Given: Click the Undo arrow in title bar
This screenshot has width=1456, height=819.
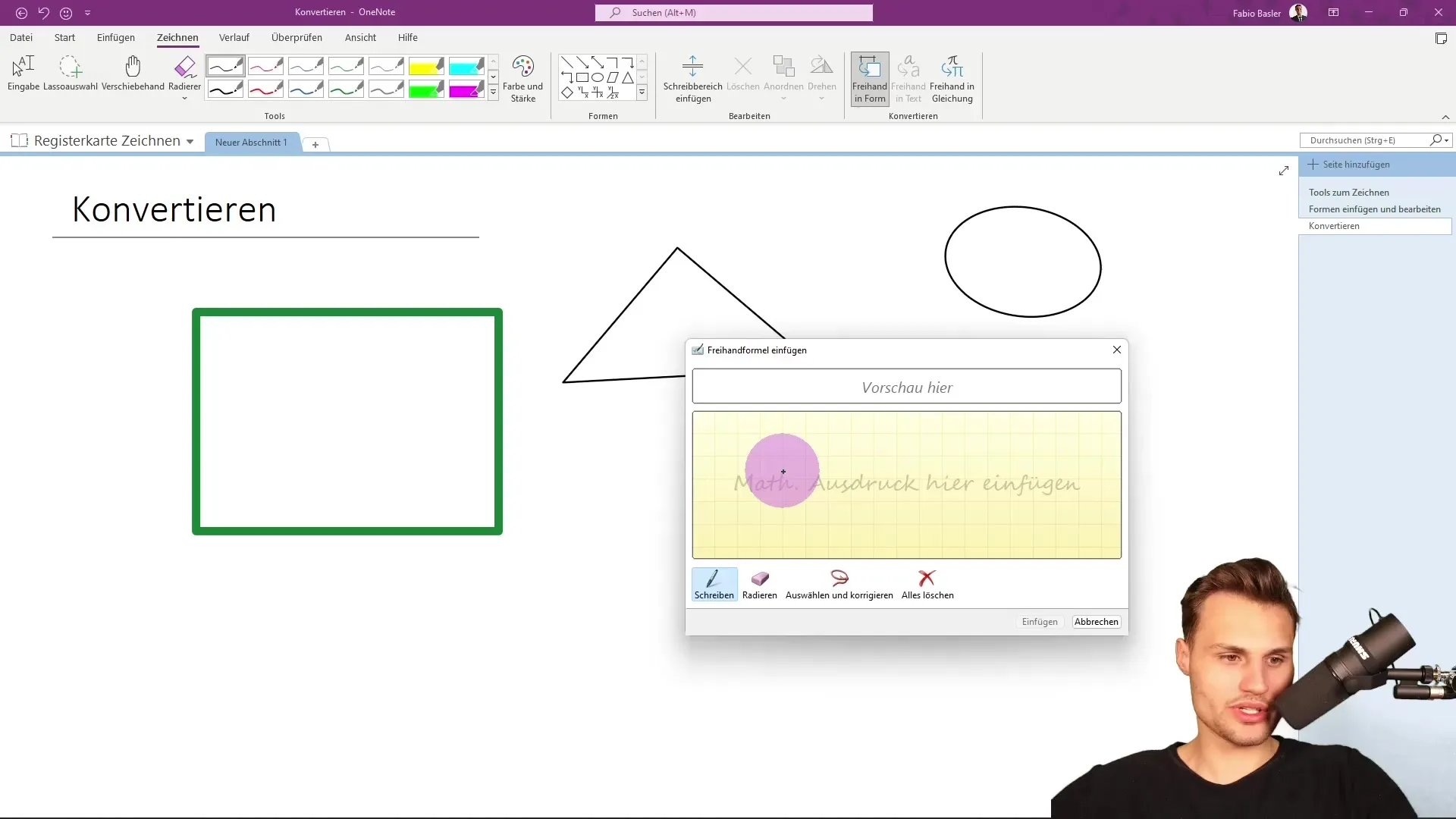Looking at the screenshot, I should click(x=43, y=13).
